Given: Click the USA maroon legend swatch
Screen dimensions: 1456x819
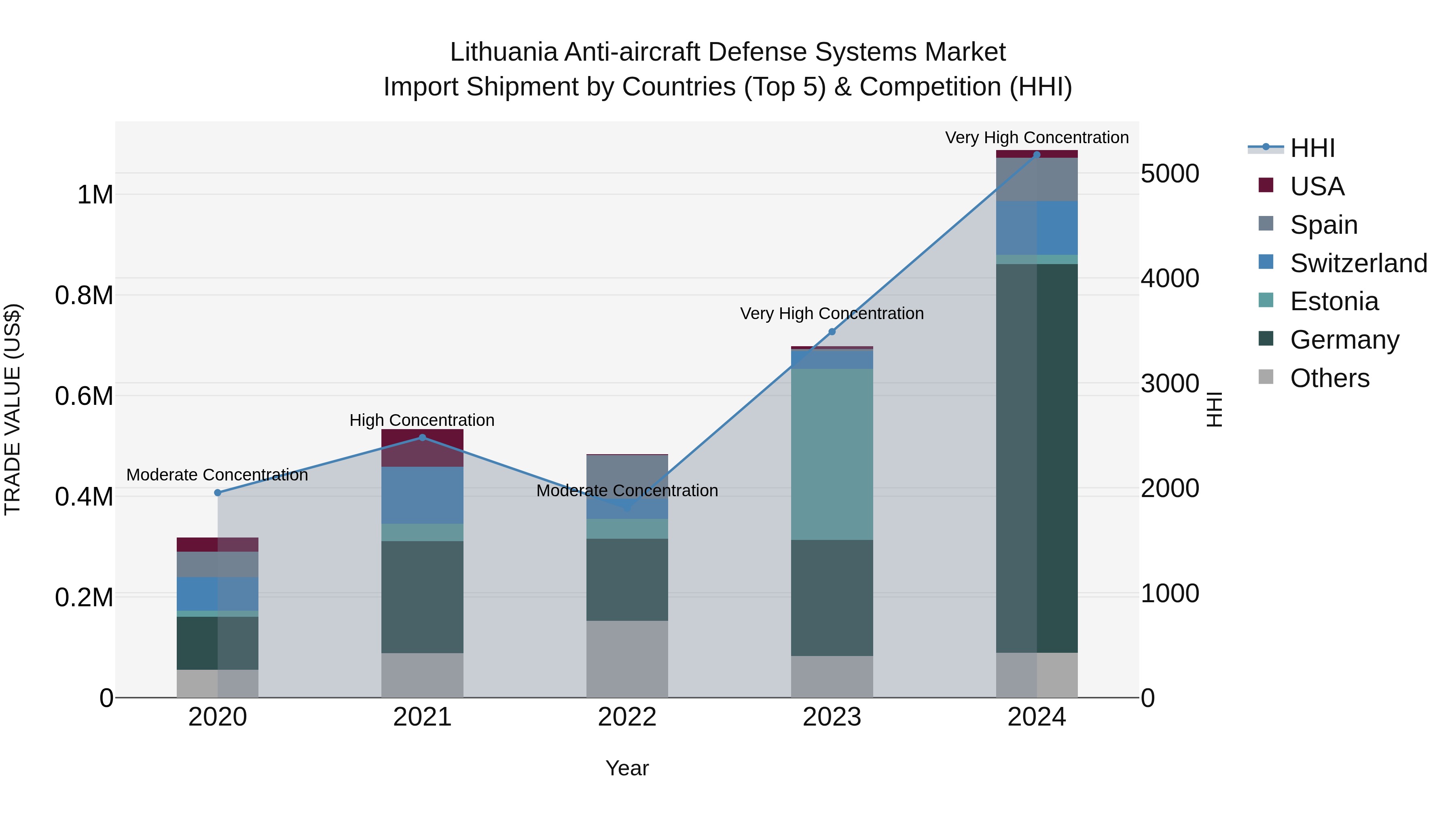Looking at the screenshot, I should coord(1266,185).
